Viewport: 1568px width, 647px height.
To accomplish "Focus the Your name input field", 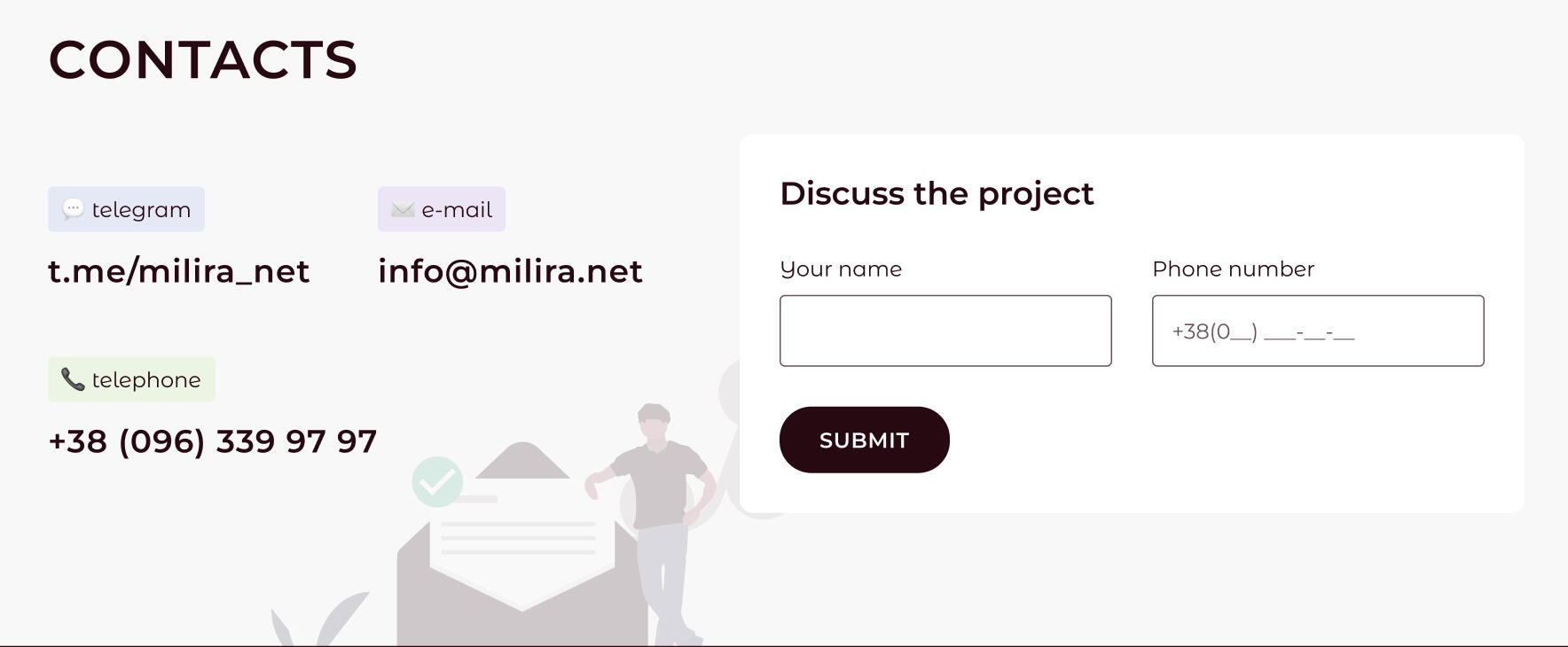I will coord(945,331).
